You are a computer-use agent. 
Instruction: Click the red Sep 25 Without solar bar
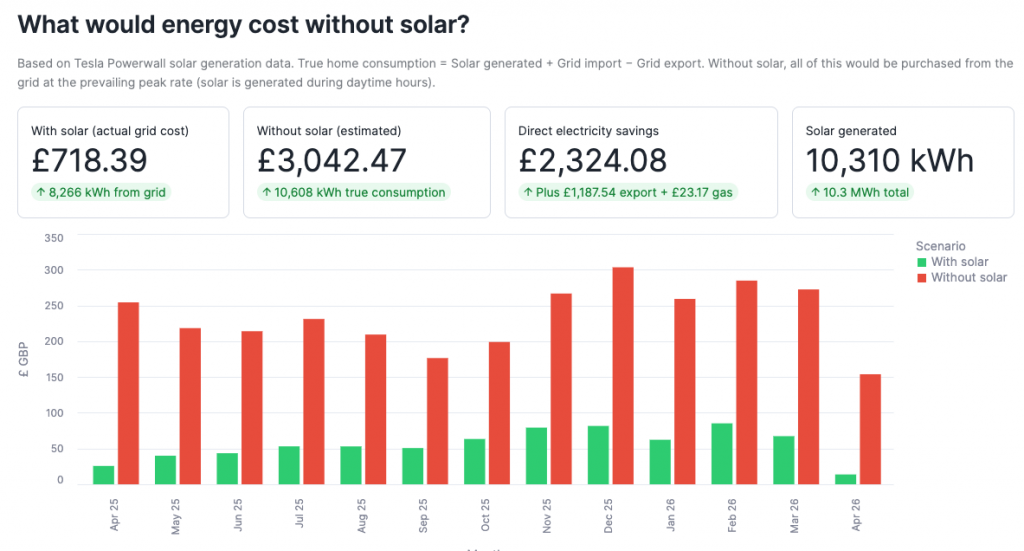(437, 421)
